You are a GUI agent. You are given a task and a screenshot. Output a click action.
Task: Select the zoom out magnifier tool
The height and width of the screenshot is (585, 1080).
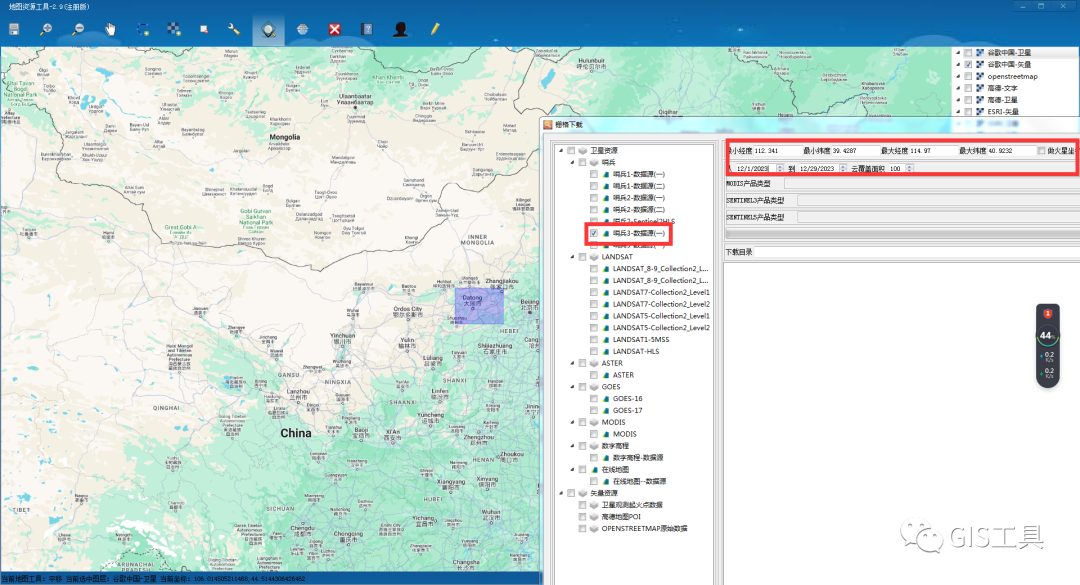pyautogui.click(x=79, y=29)
